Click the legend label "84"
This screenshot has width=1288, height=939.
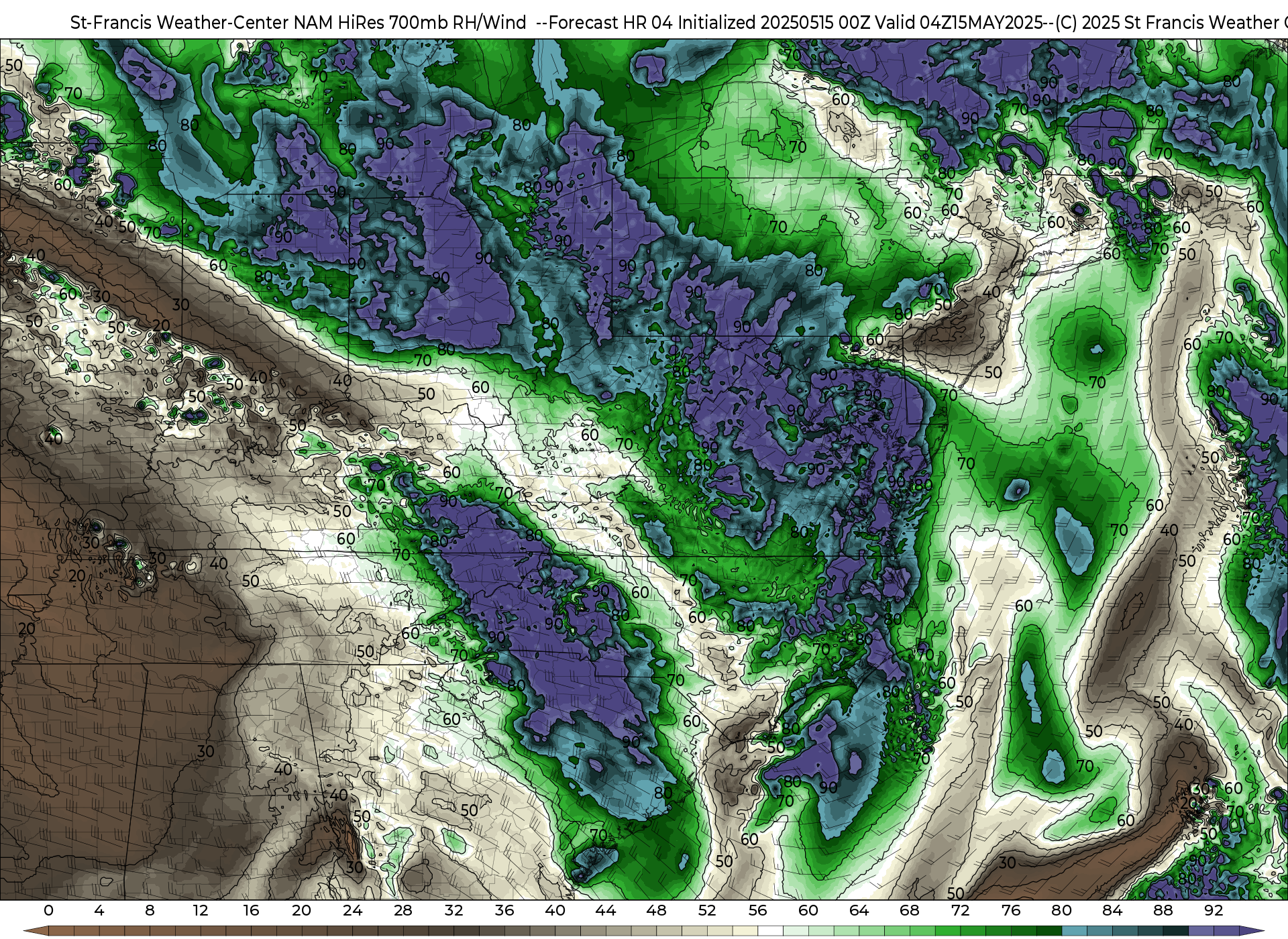1112,910
